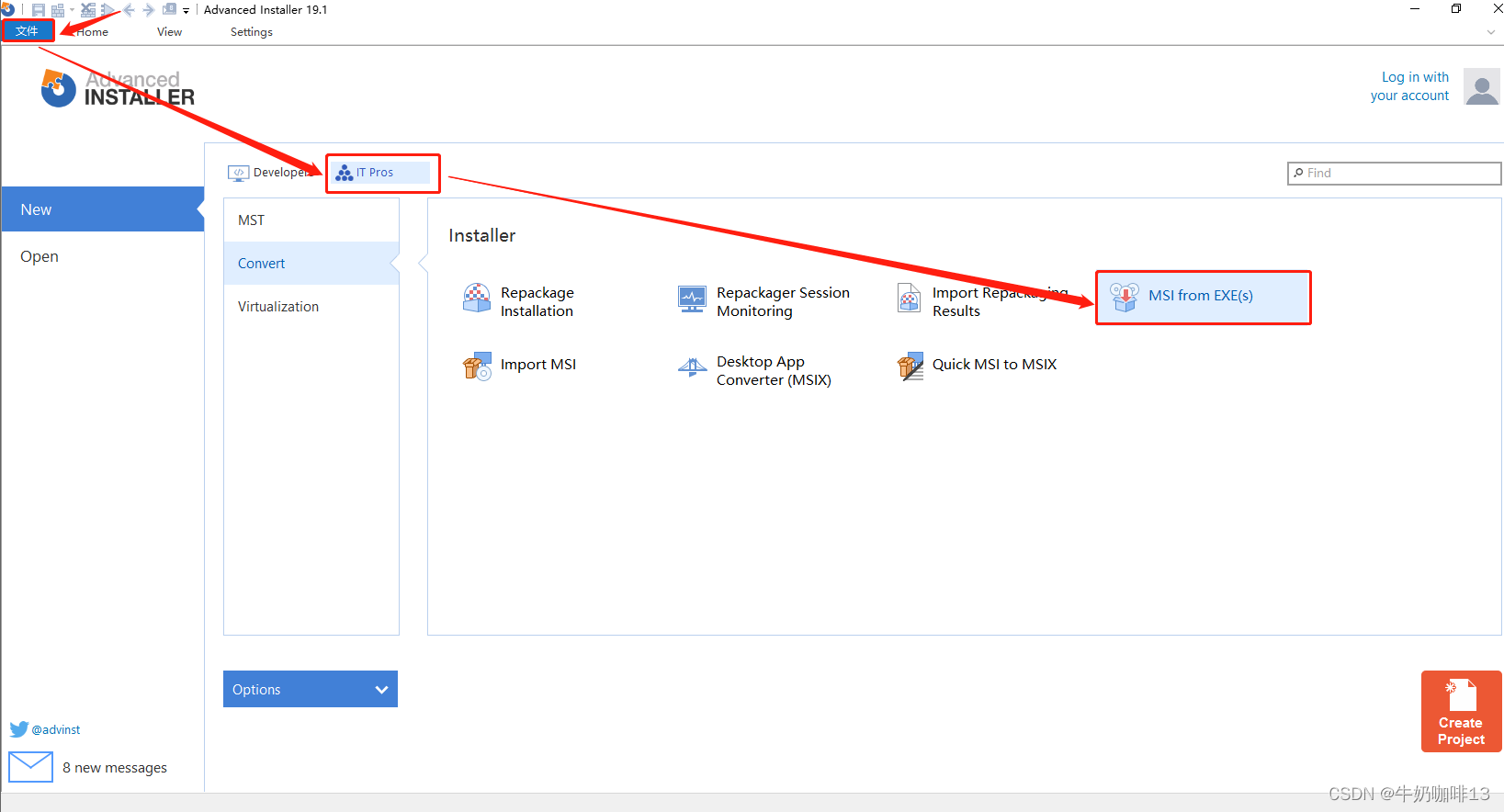The height and width of the screenshot is (812, 1504).
Task: Switch to the Settings ribbon tab
Action: [251, 32]
